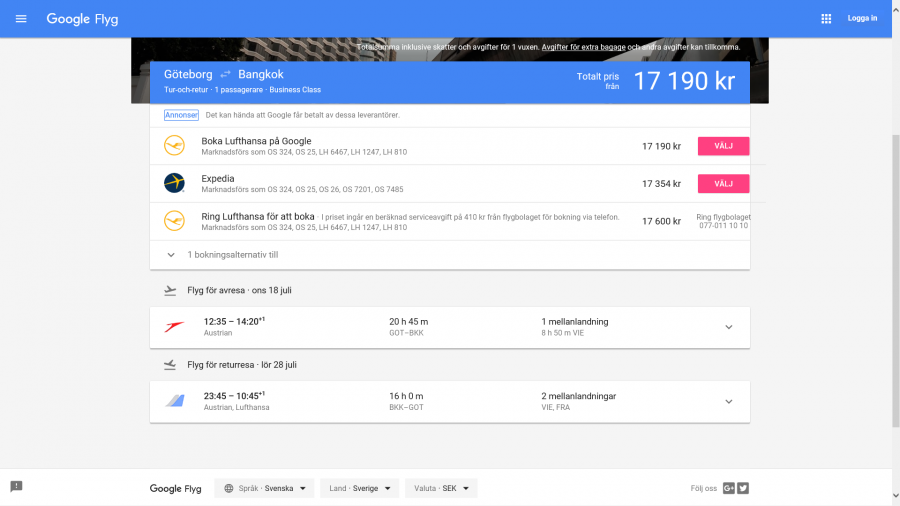Expand the 1 bokningsalternativ till row
900x506 pixels.
click(x=171, y=255)
